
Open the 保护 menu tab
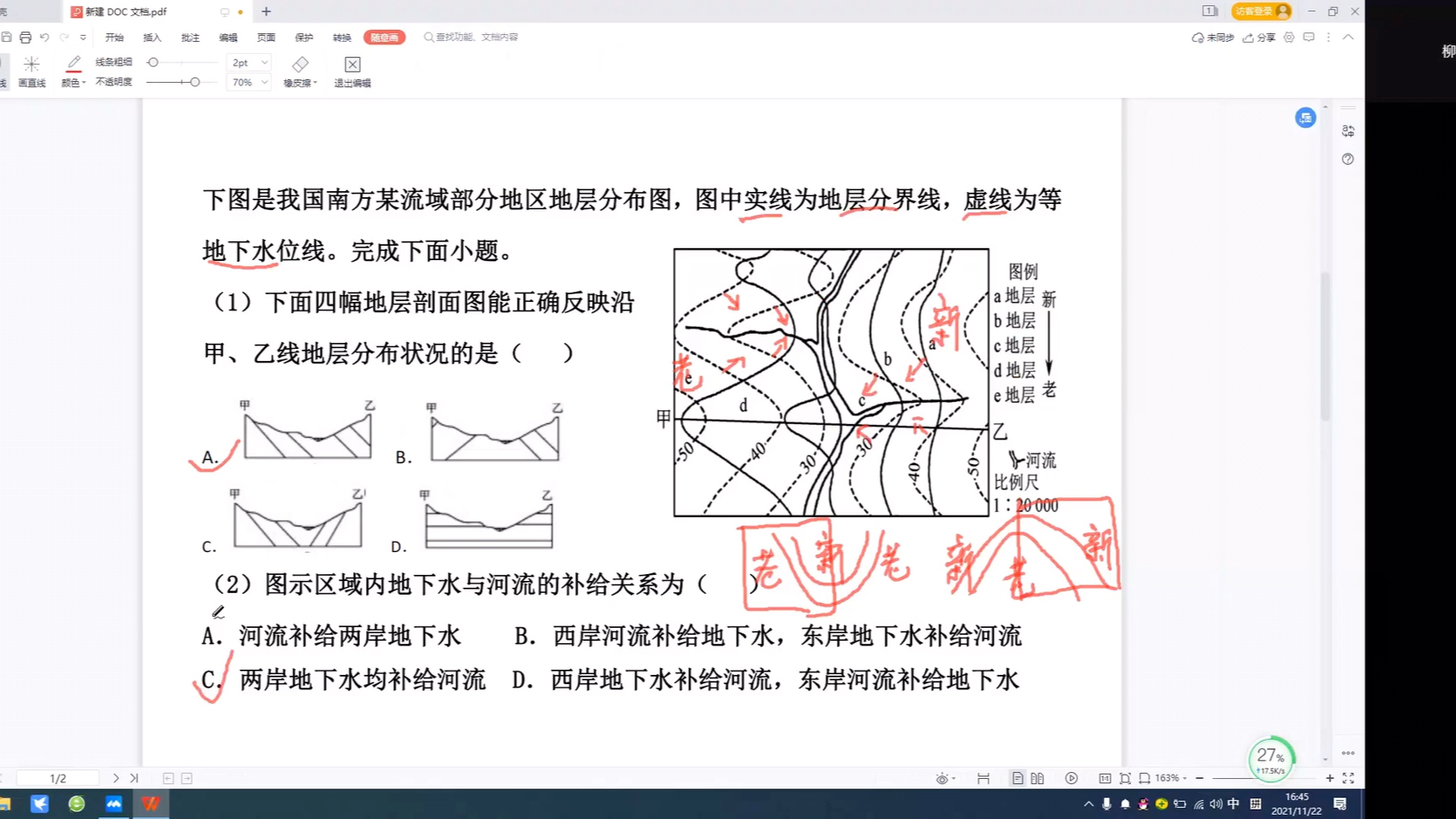[x=304, y=38]
